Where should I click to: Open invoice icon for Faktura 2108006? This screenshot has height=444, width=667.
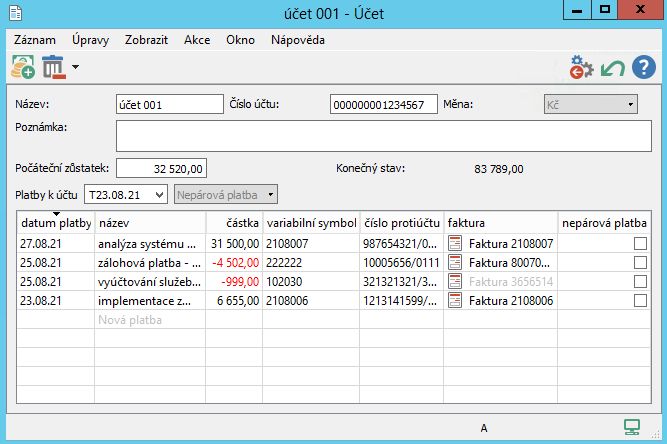click(455, 300)
